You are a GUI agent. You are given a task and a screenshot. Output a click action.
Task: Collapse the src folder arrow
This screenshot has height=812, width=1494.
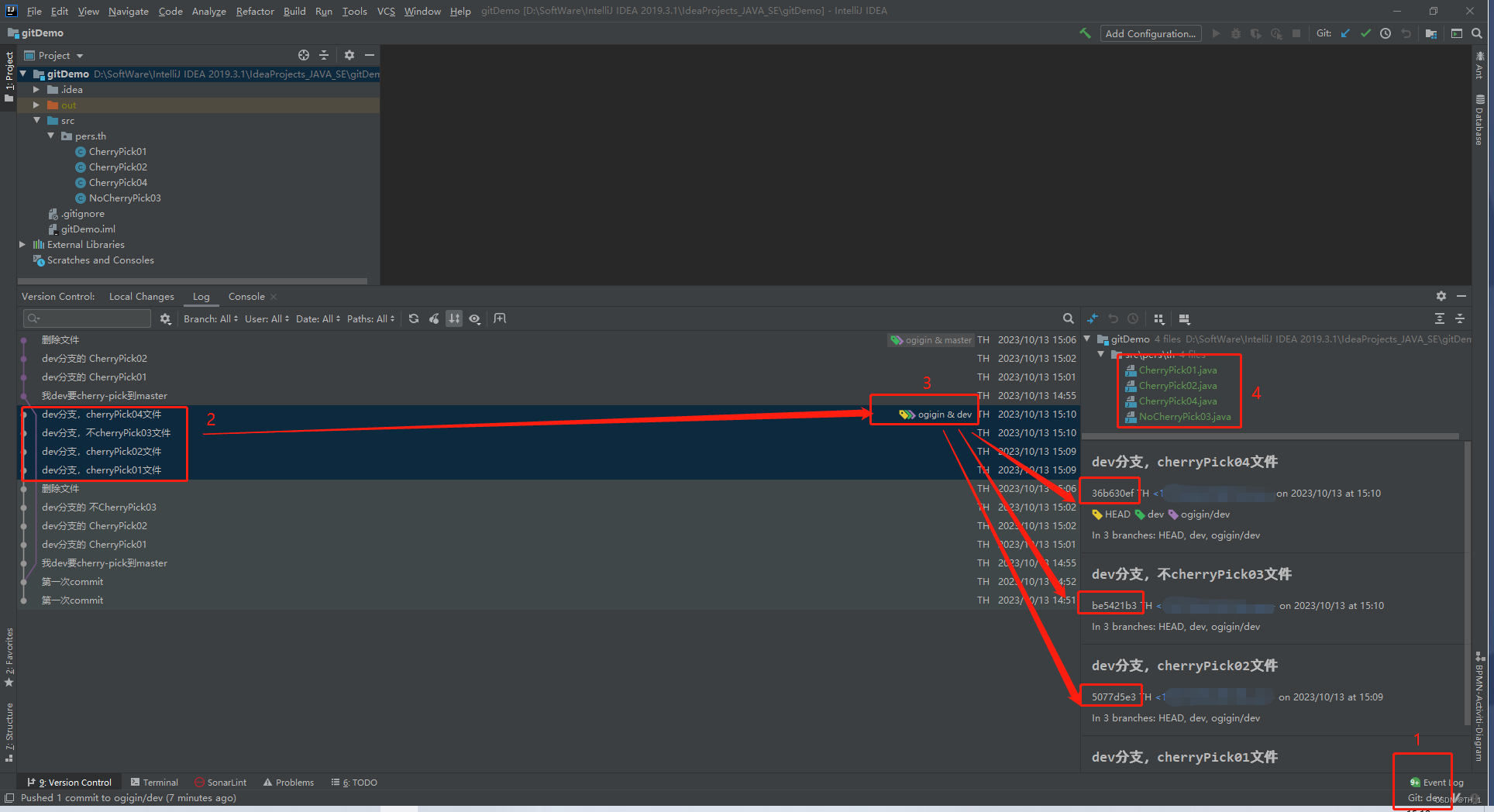(x=36, y=121)
